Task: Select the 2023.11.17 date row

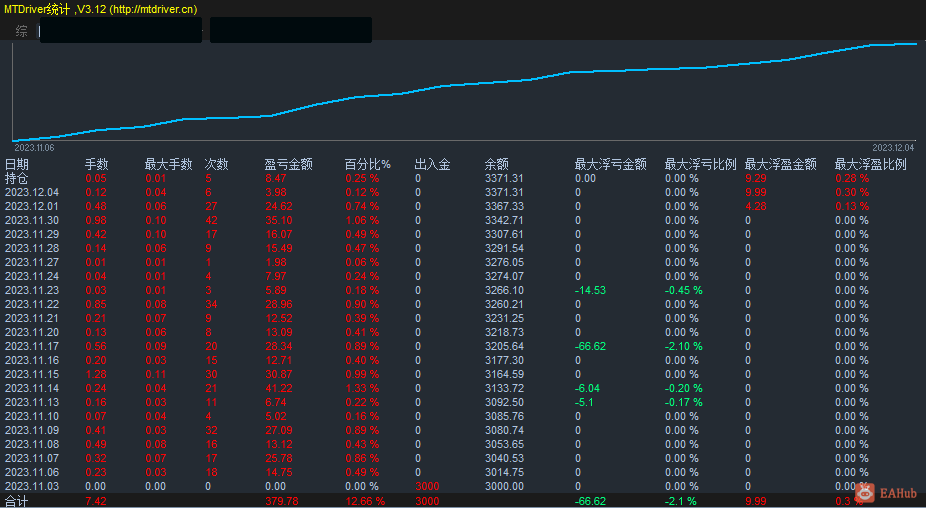Action: pyautogui.click(x=32, y=346)
